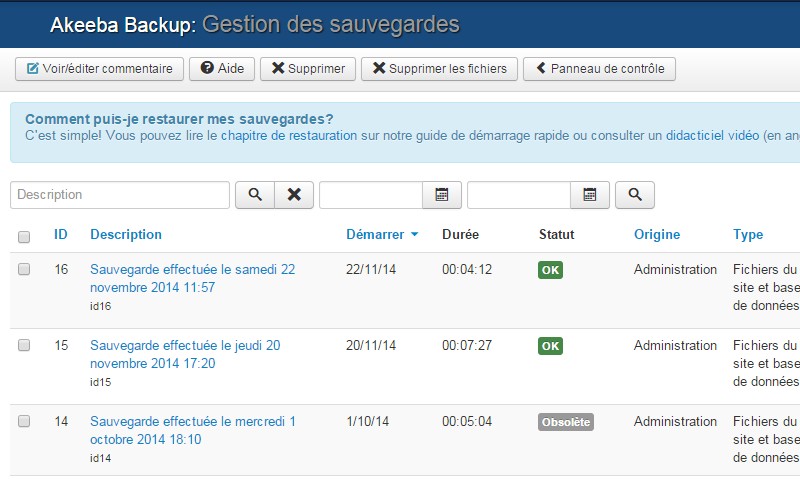Open the first date calendar picker
This screenshot has height=500, width=800.
[442, 195]
